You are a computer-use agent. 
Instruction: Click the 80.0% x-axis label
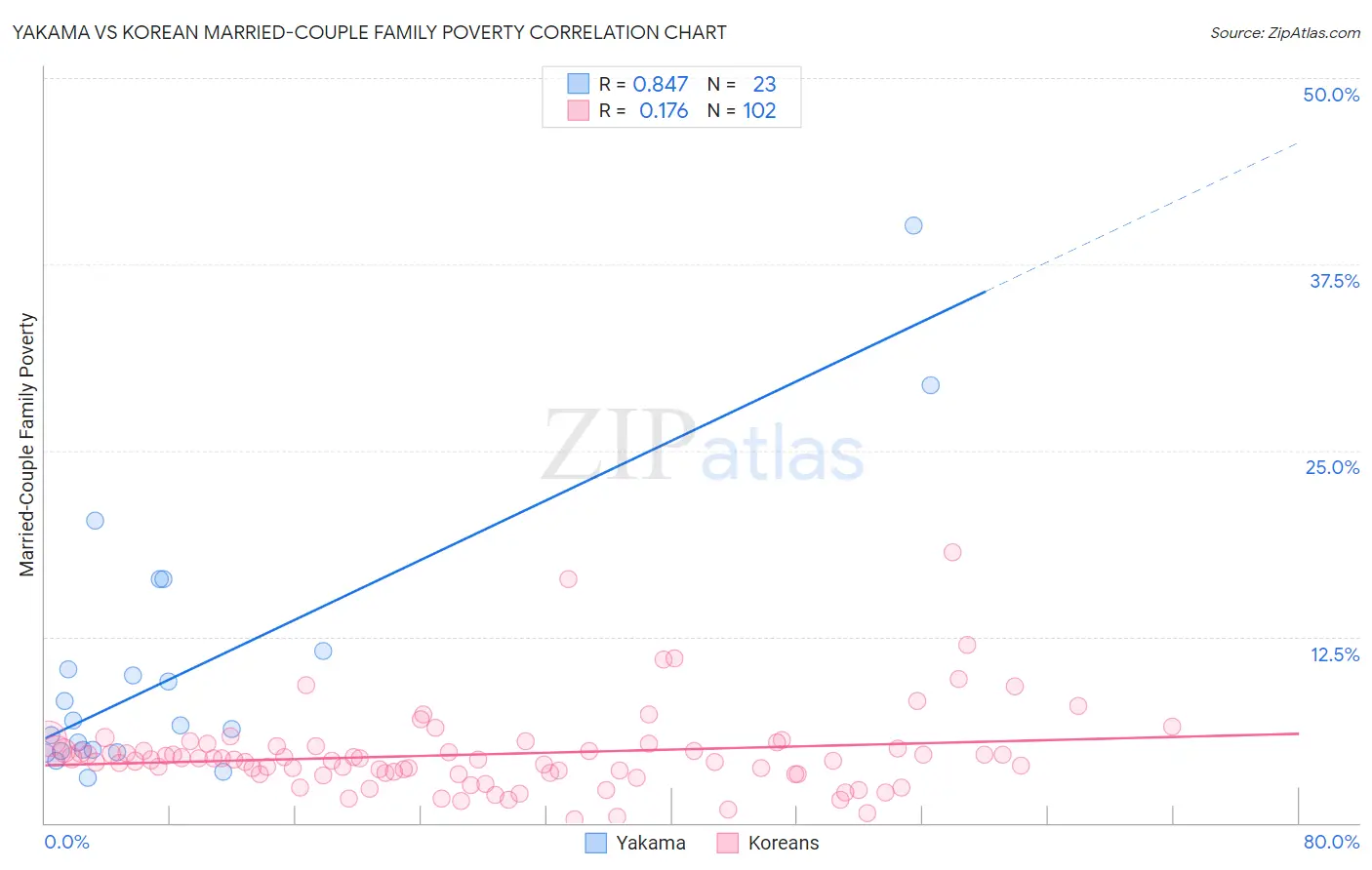tap(1331, 842)
